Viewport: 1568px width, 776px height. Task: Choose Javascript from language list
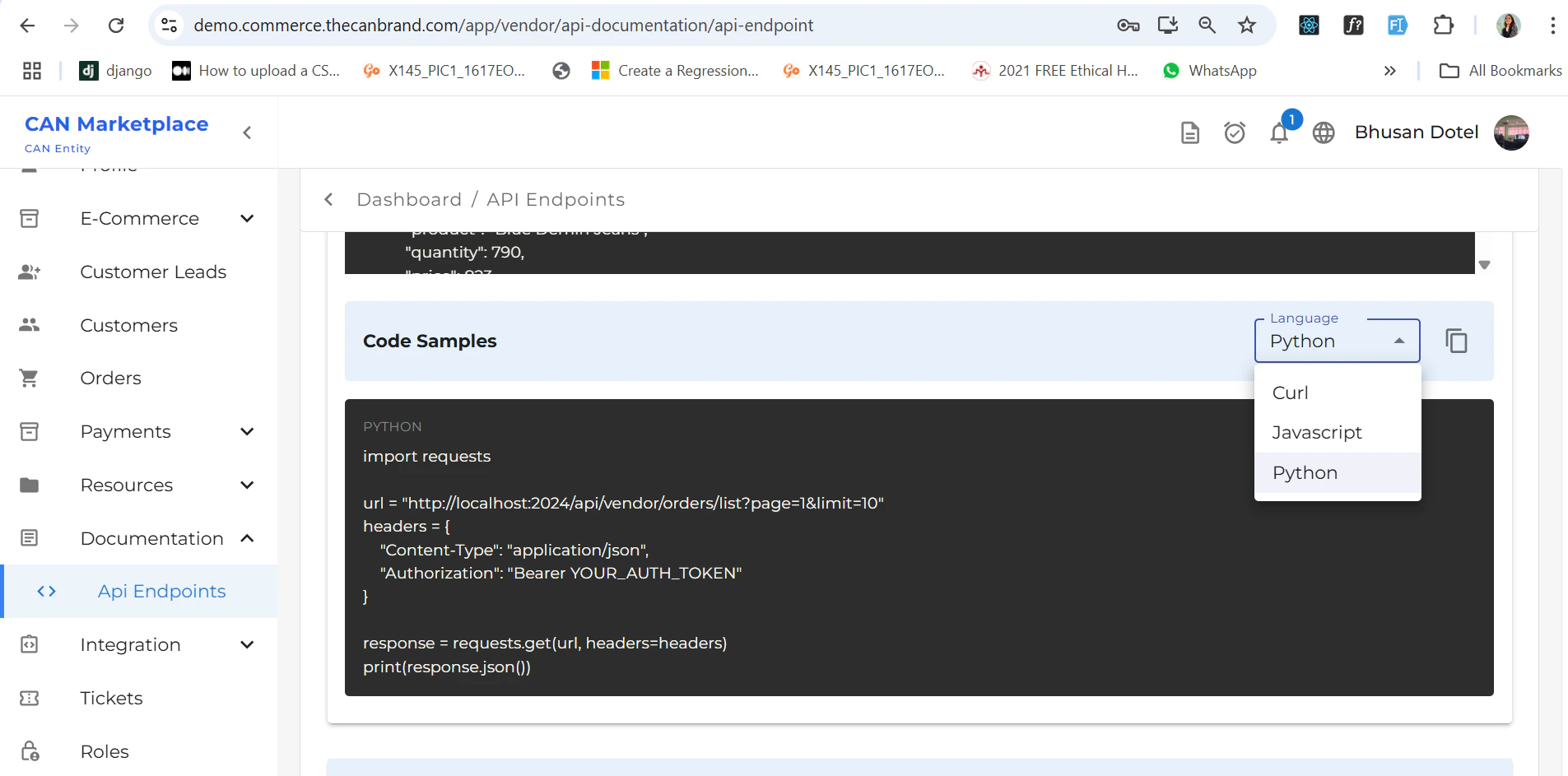(x=1338, y=432)
